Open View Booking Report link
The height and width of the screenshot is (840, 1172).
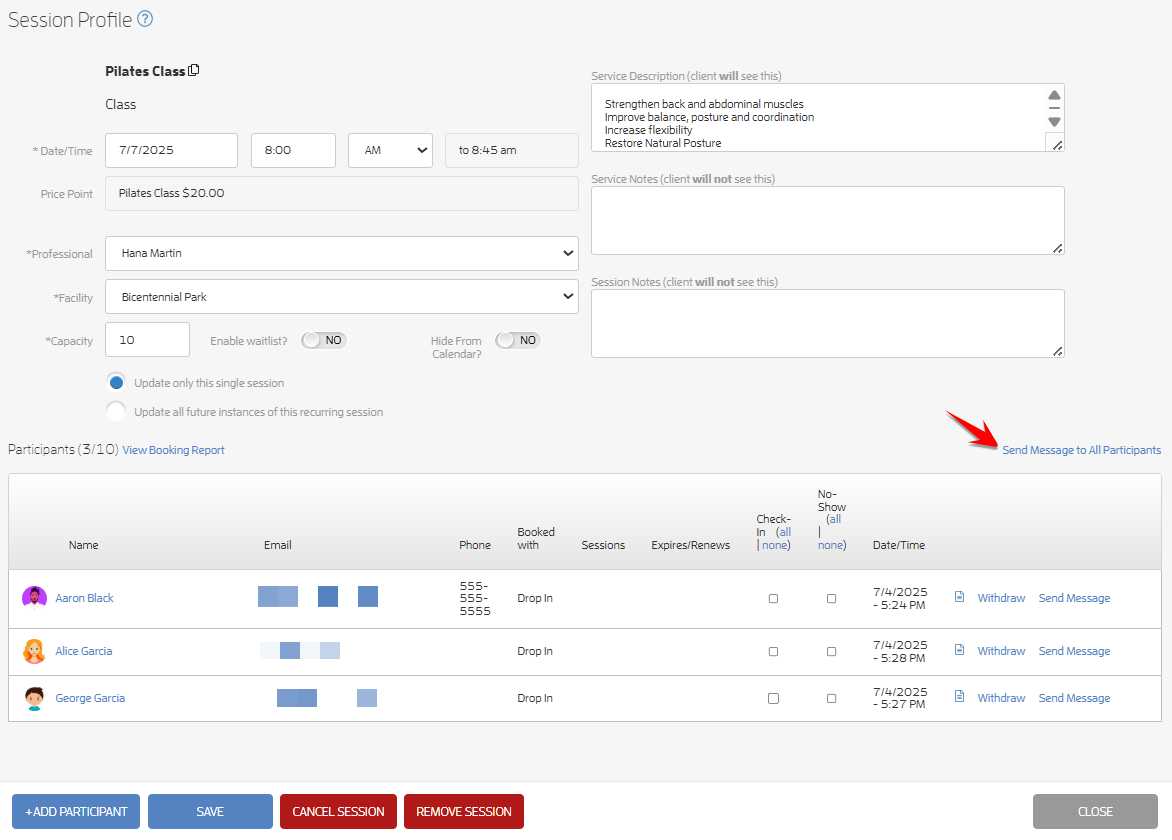click(x=173, y=450)
